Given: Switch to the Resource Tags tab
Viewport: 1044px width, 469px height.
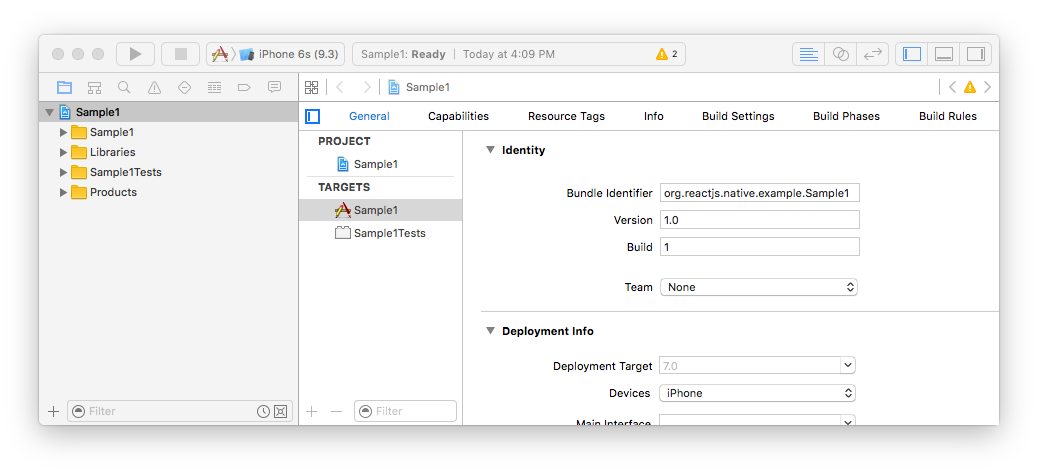Looking at the screenshot, I should pos(567,116).
